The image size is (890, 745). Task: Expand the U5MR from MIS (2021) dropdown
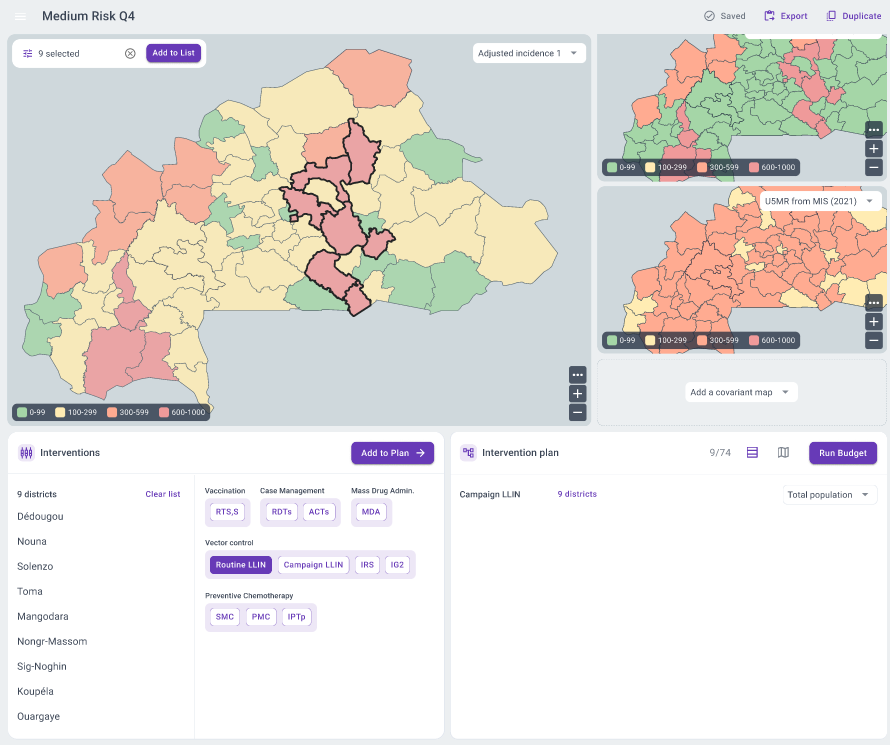tap(819, 201)
